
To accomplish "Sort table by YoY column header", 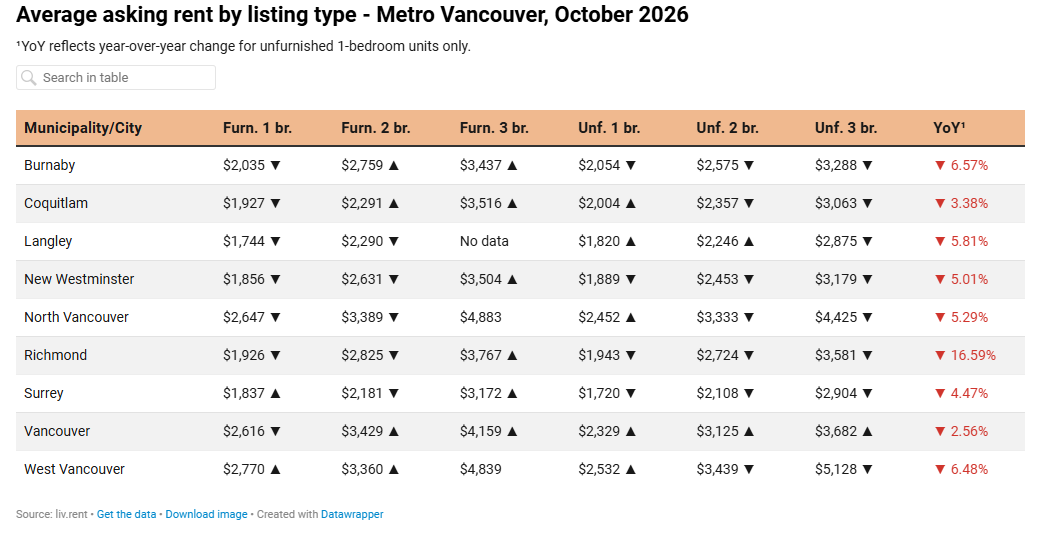I will (x=949, y=128).
